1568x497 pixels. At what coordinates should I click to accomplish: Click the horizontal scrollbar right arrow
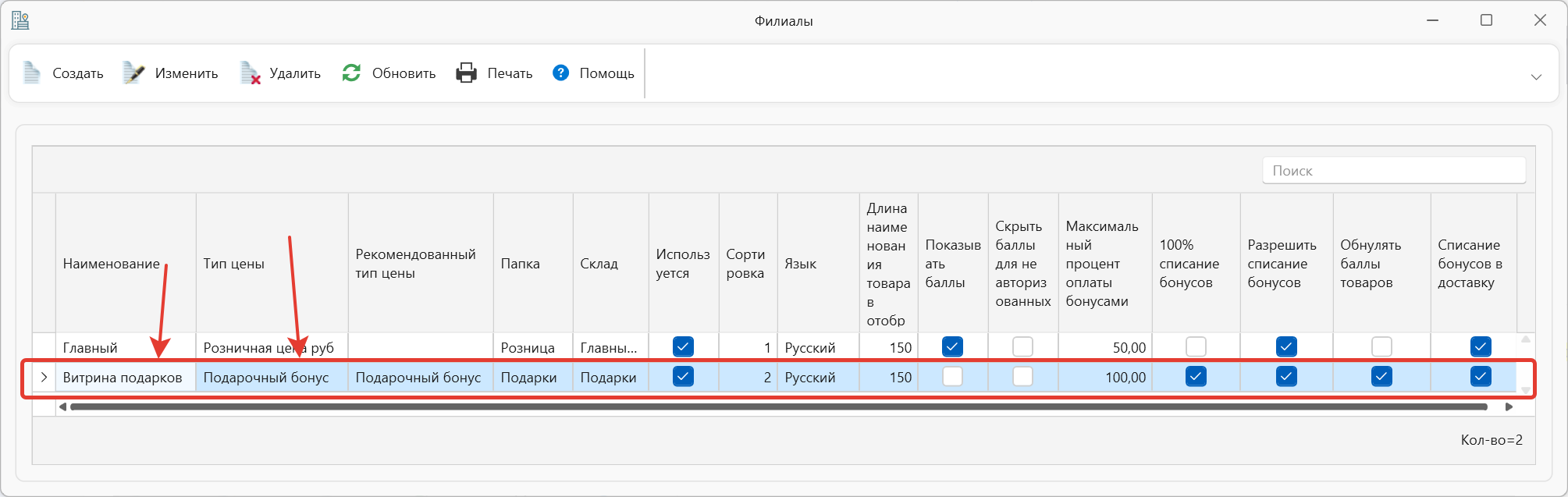[x=1509, y=406]
